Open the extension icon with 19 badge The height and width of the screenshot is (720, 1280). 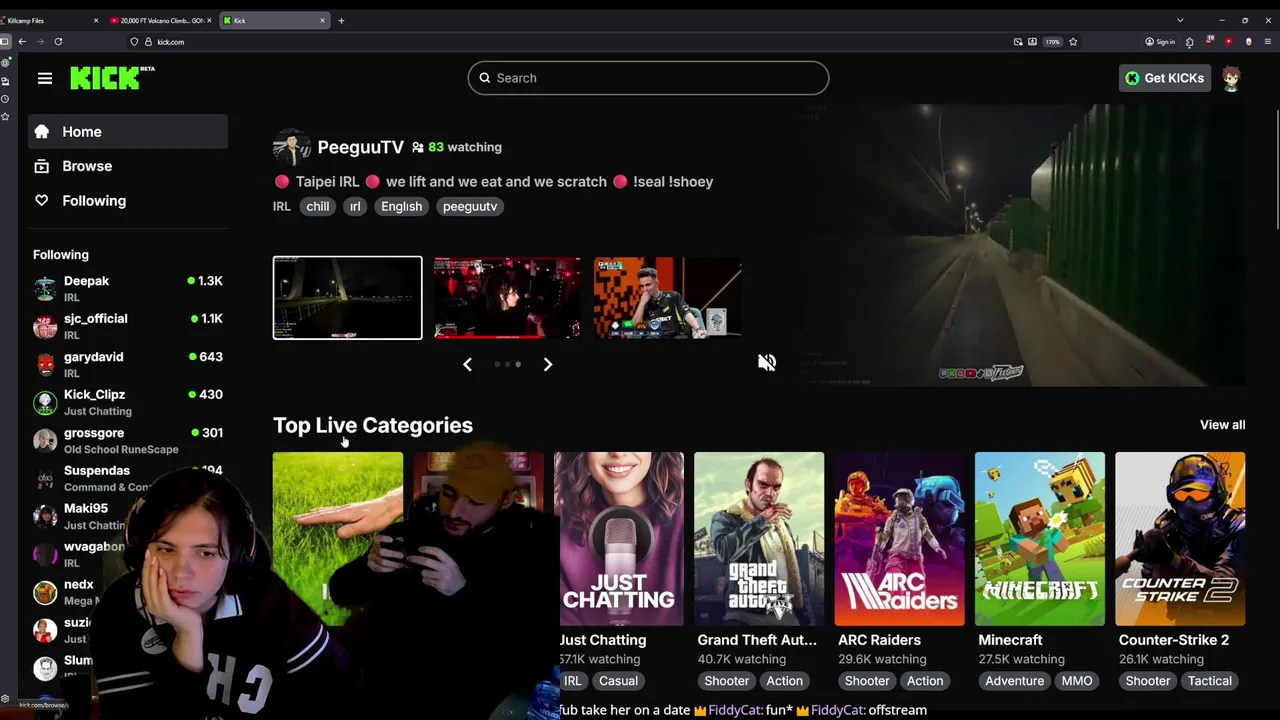pos(1209,41)
